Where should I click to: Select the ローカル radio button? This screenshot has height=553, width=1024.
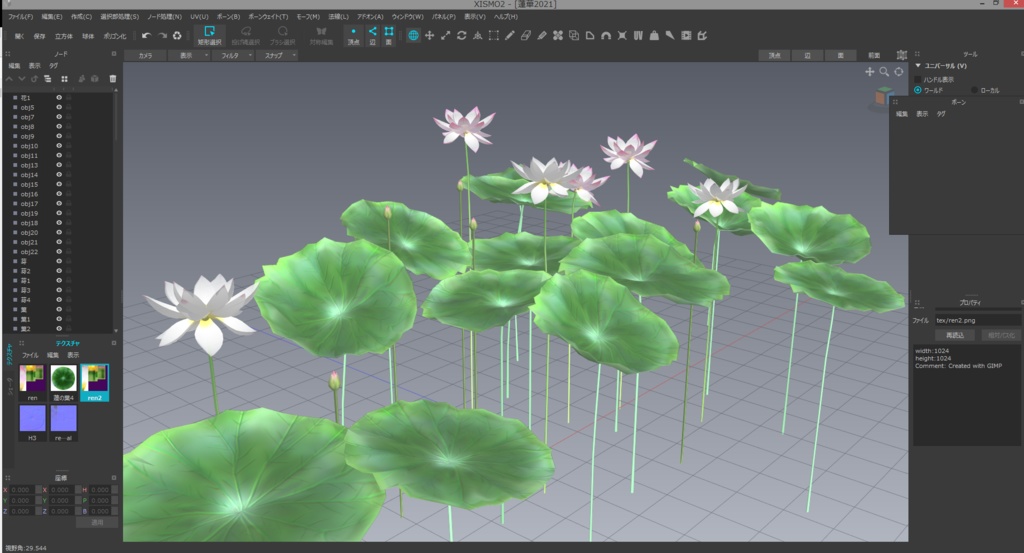(974, 90)
